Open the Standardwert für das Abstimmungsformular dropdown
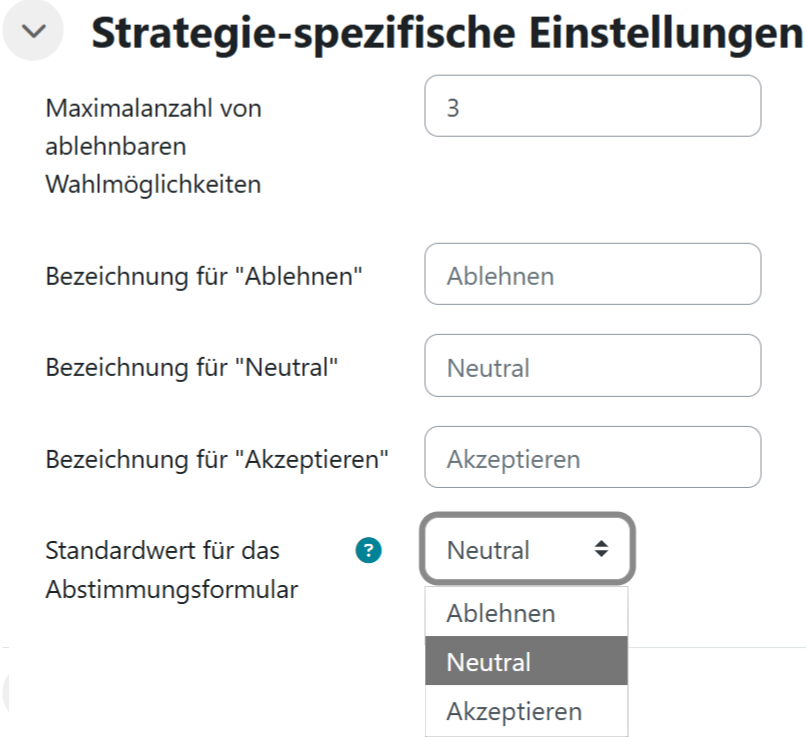Screen dimensions: 806x737 (x=527, y=550)
